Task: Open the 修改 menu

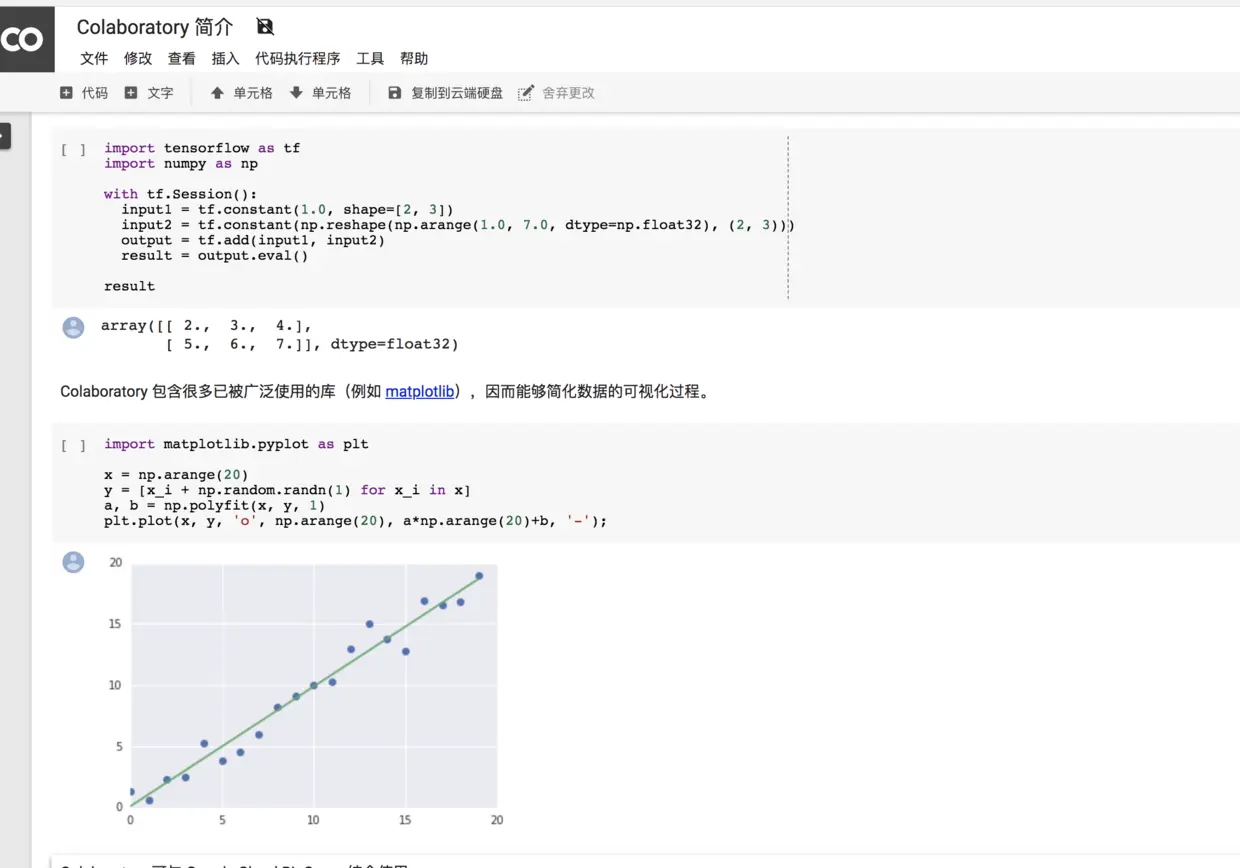Action: coord(138,59)
